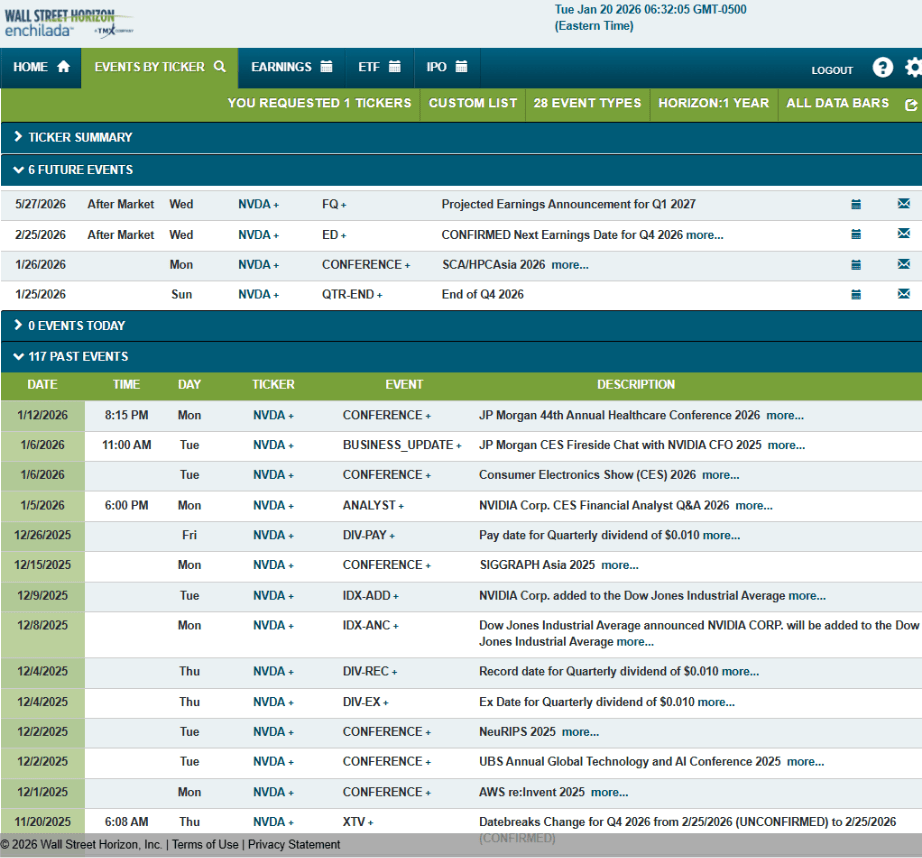Click calendar icon for 5/27/2026 earnings row

coord(856,204)
